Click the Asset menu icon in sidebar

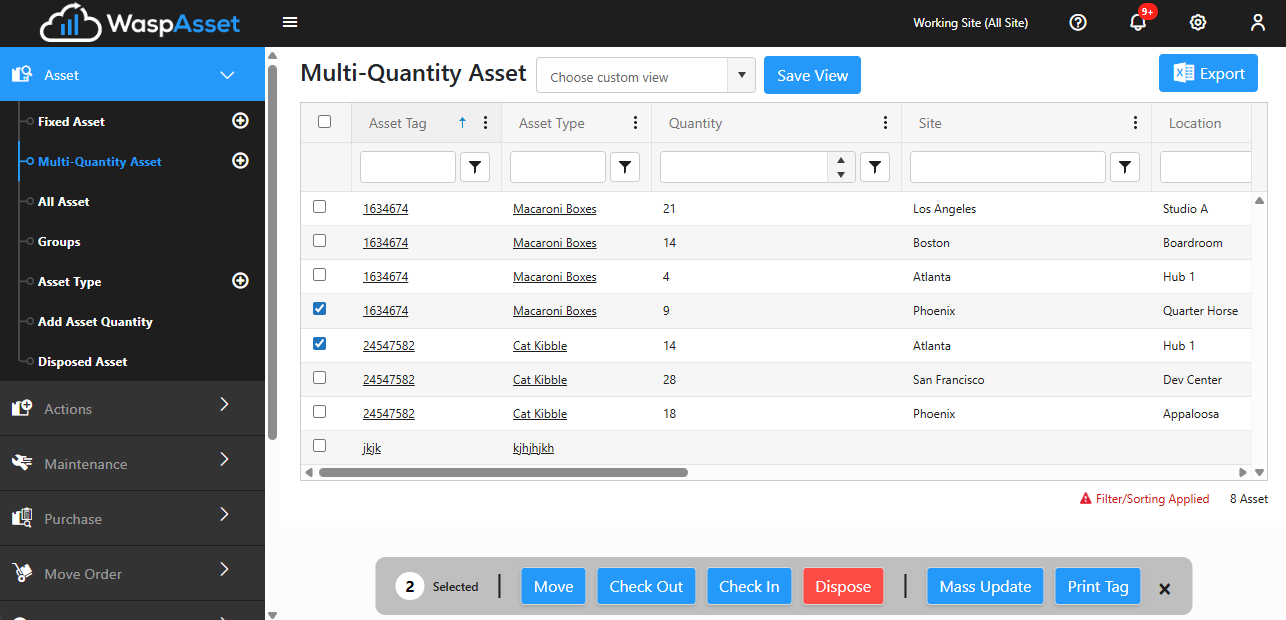[x=22, y=75]
